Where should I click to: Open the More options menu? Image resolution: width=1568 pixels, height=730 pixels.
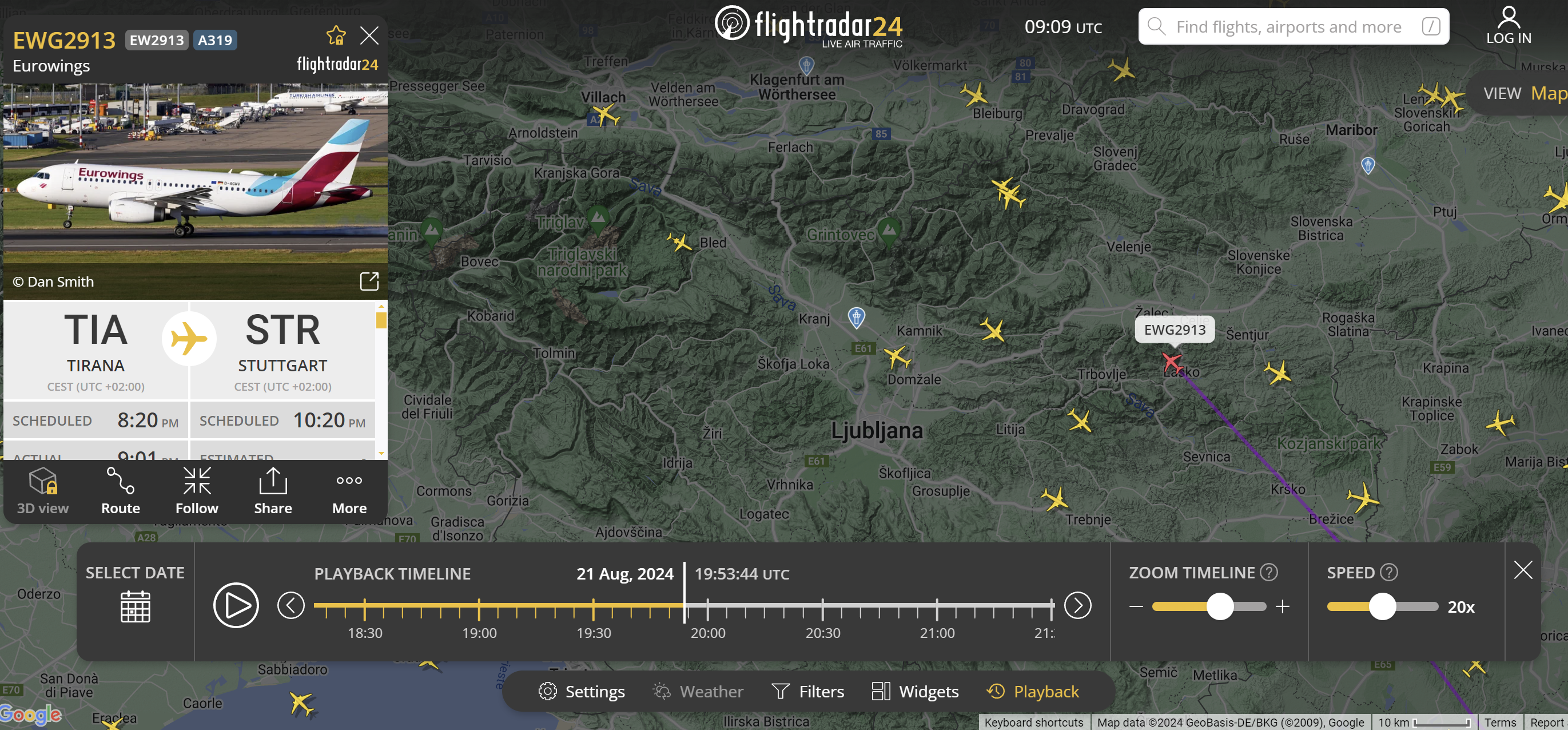349,491
